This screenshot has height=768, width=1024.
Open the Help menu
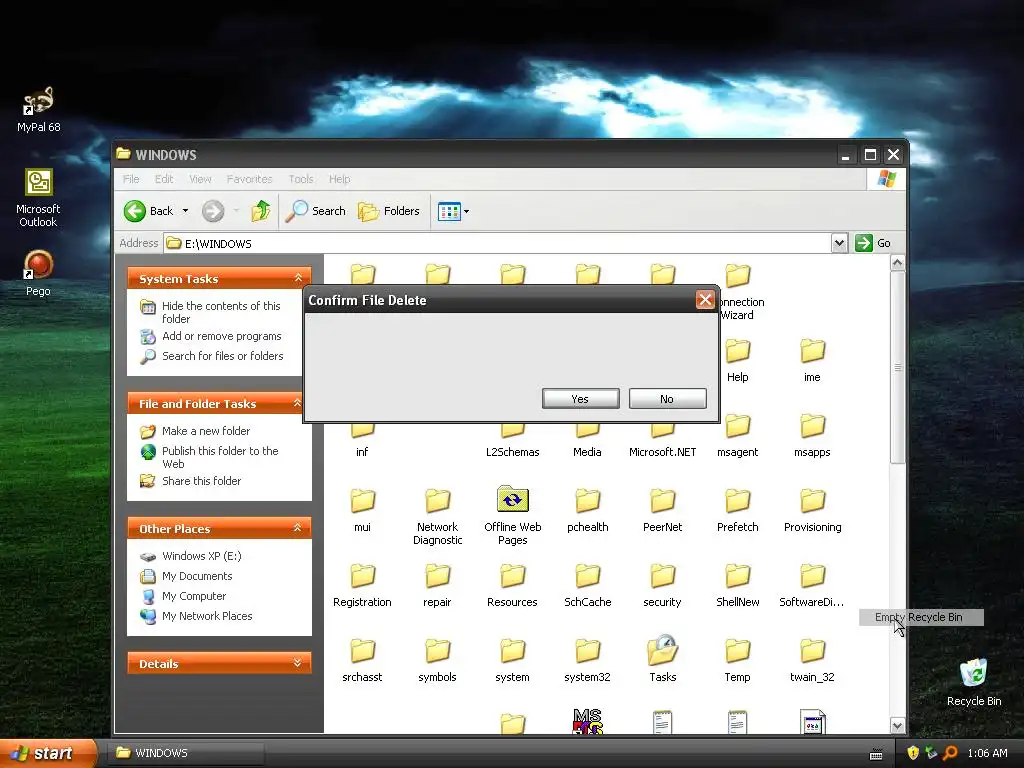click(x=340, y=179)
